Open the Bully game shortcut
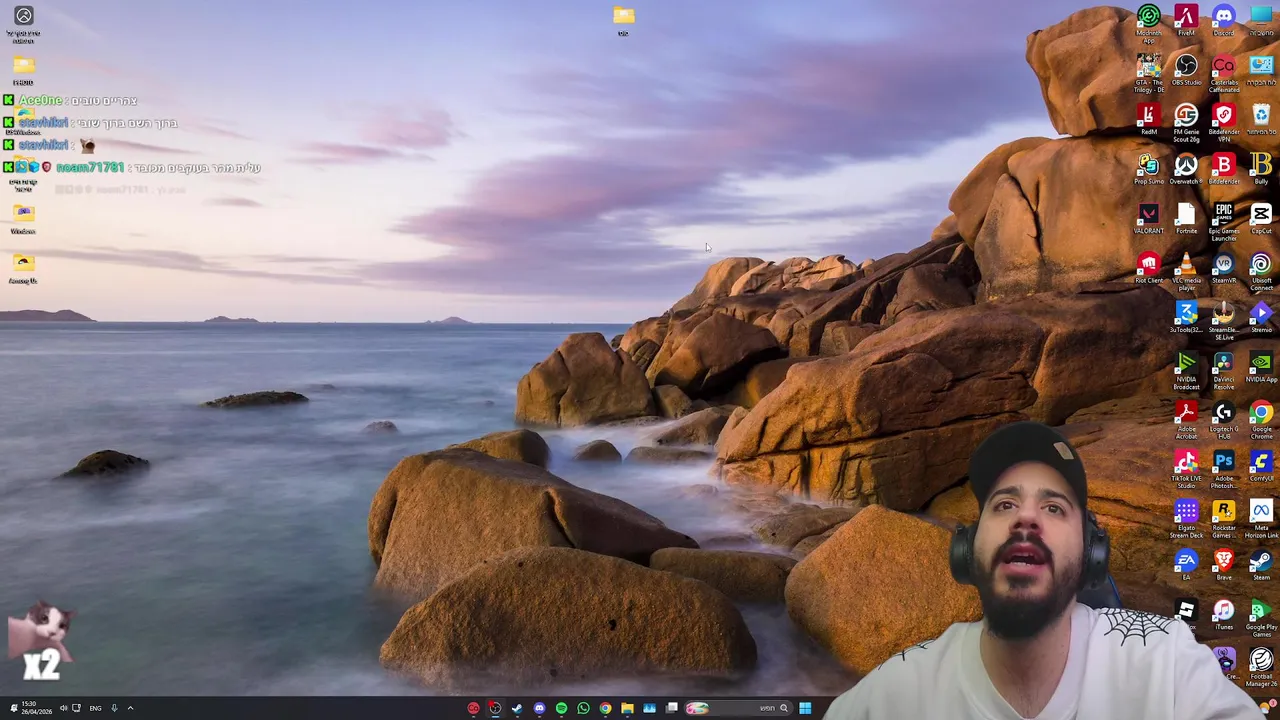Image resolution: width=1280 pixels, height=720 pixels. (x=1261, y=170)
